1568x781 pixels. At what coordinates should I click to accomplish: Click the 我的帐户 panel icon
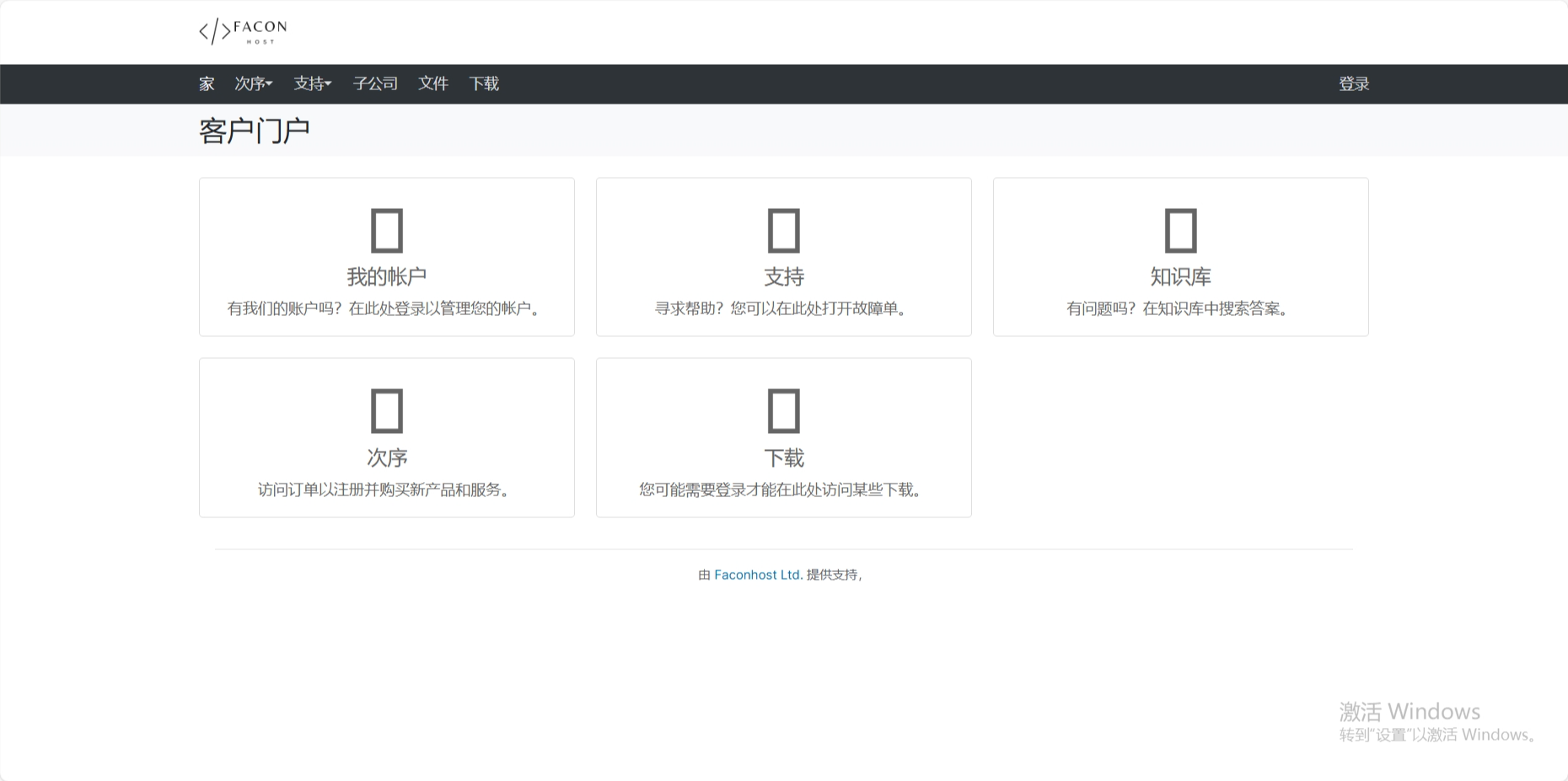pyautogui.click(x=386, y=229)
